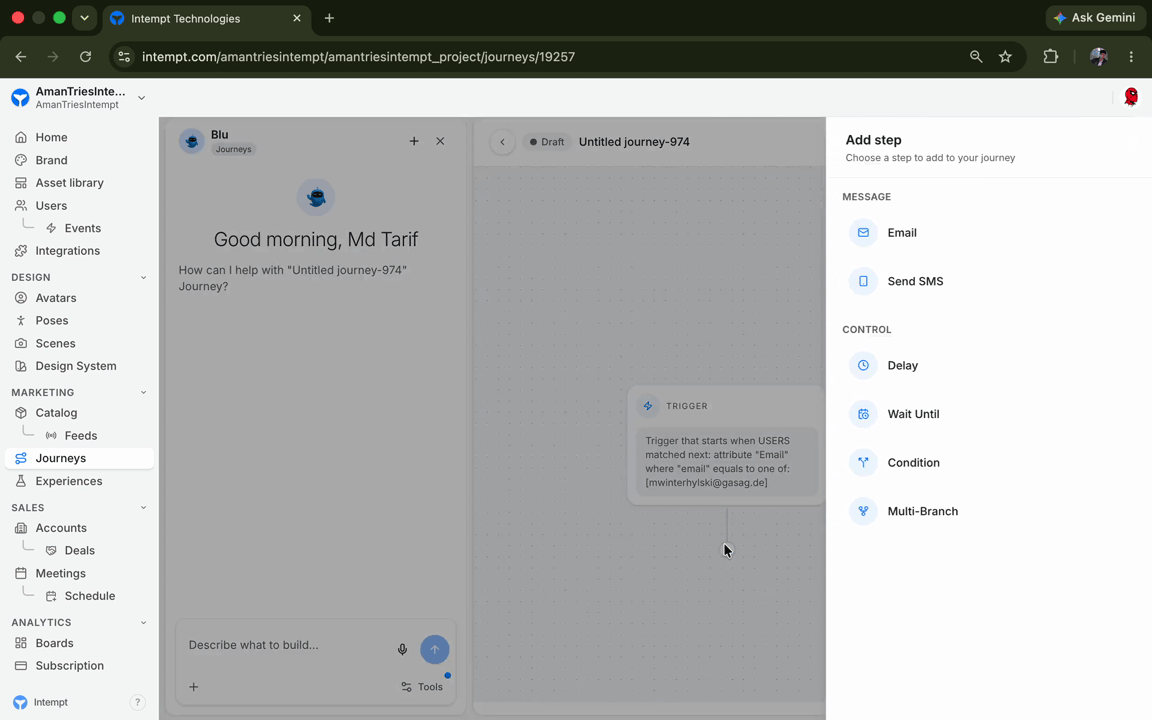Open tab search dropdown arrow
Screen dimensions: 1152x720
click(x=84, y=18)
